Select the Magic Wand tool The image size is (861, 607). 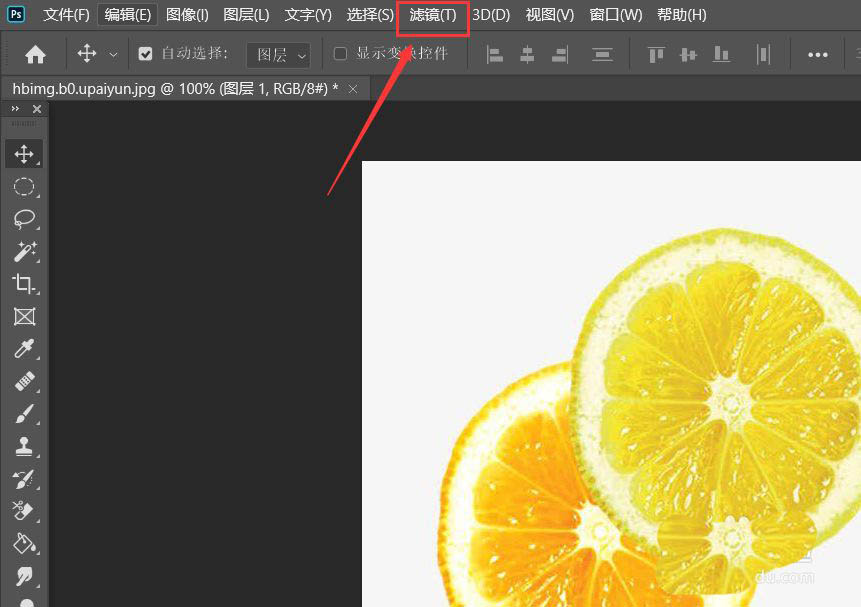point(24,252)
